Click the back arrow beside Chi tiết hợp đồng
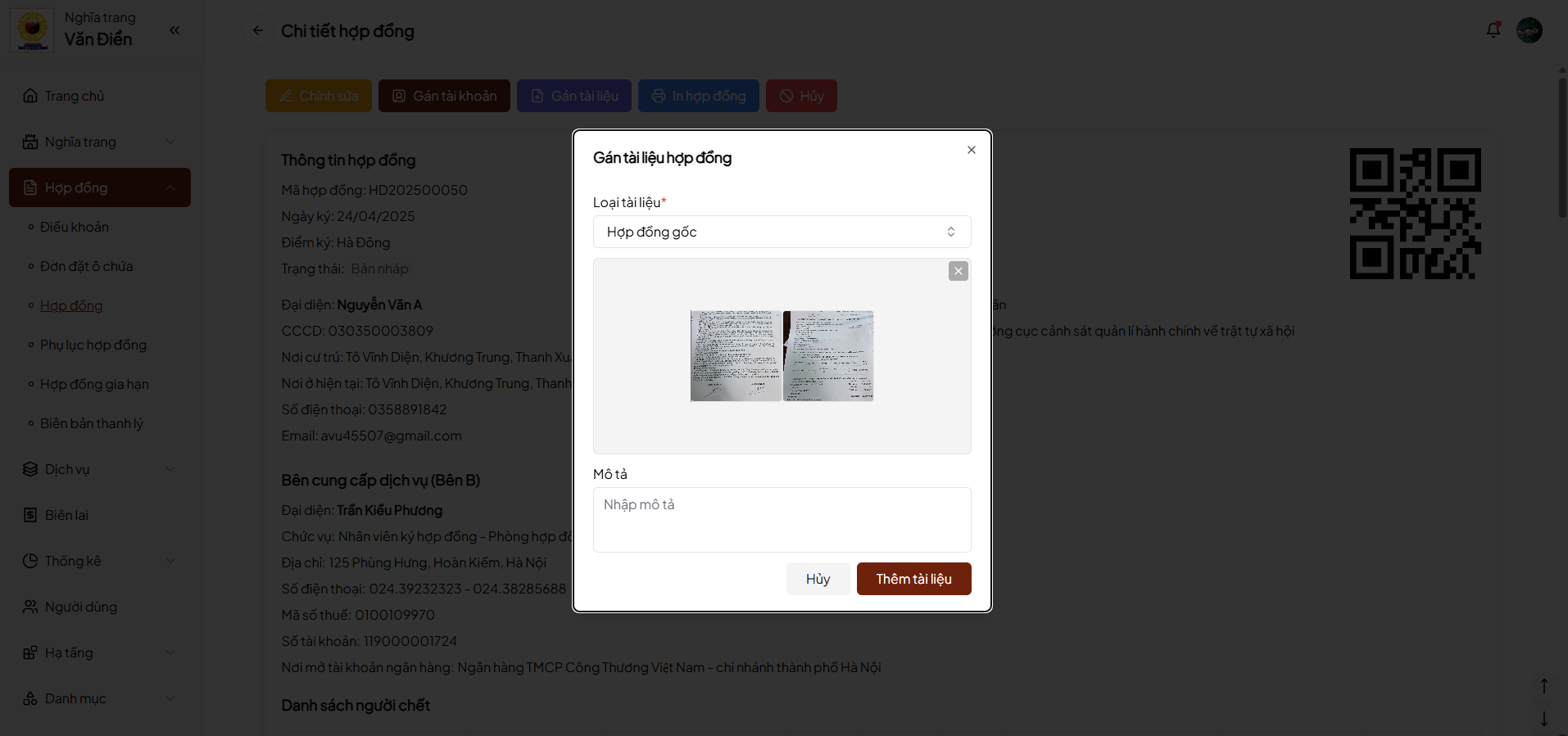Image resolution: width=1568 pixels, height=736 pixels. point(257,30)
